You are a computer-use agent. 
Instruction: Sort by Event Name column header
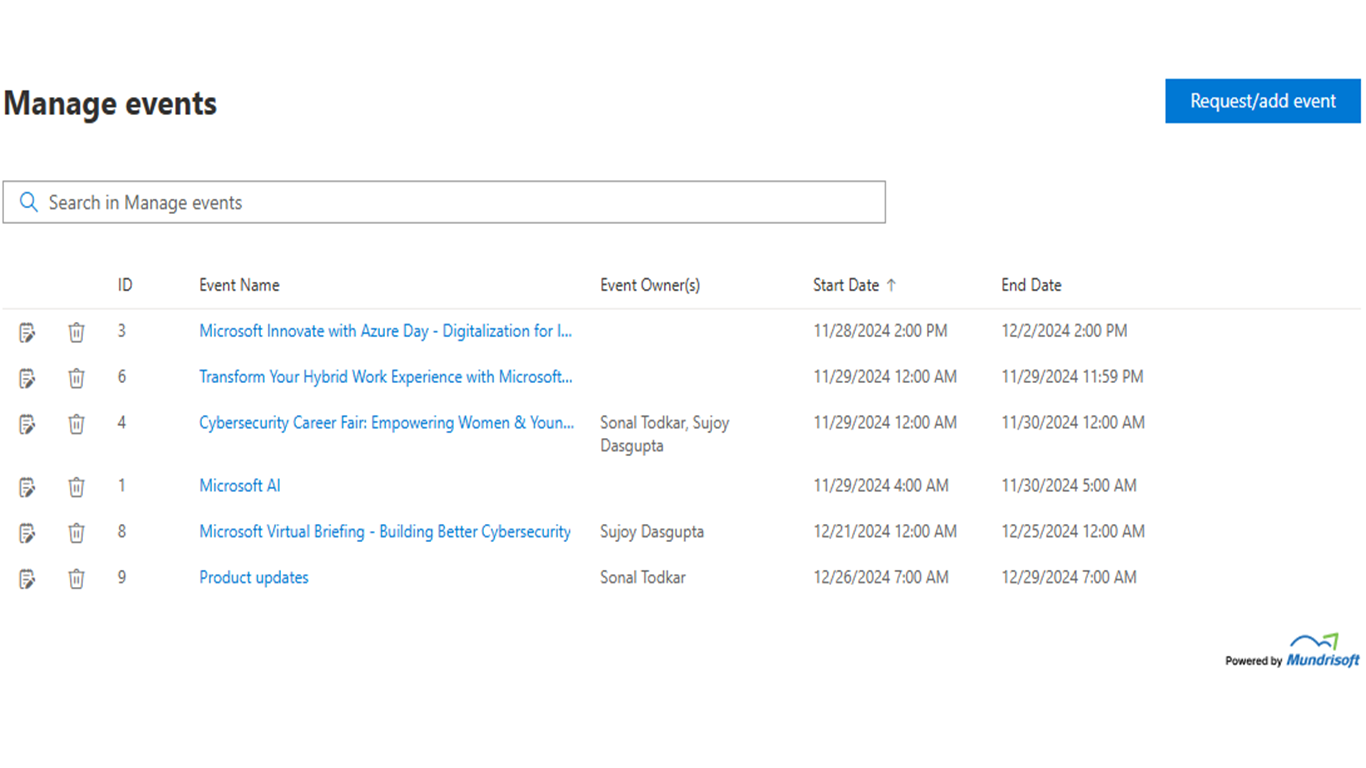239,285
